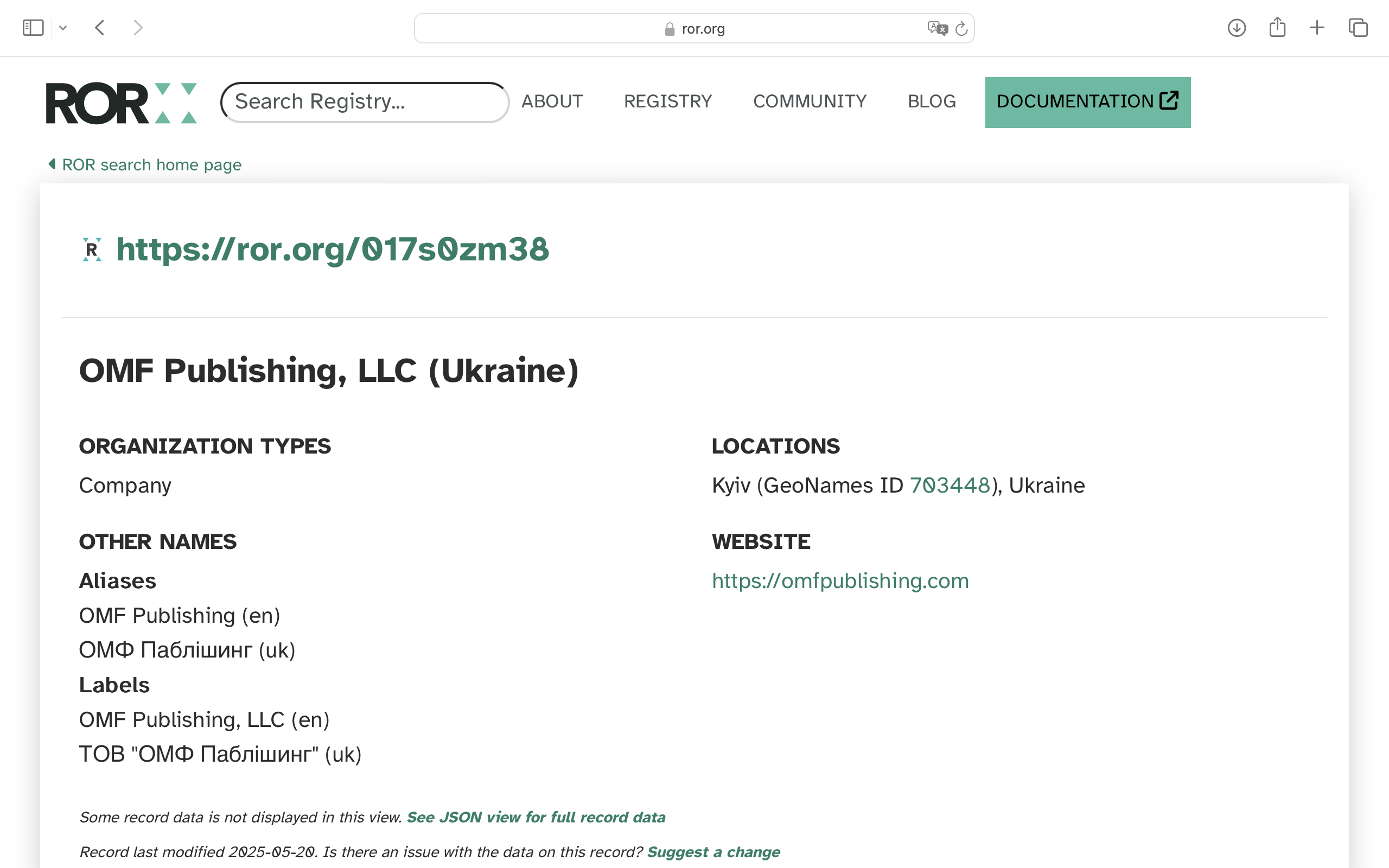
Task: Open the sidebar dropdown chevron
Action: point(63,28)
